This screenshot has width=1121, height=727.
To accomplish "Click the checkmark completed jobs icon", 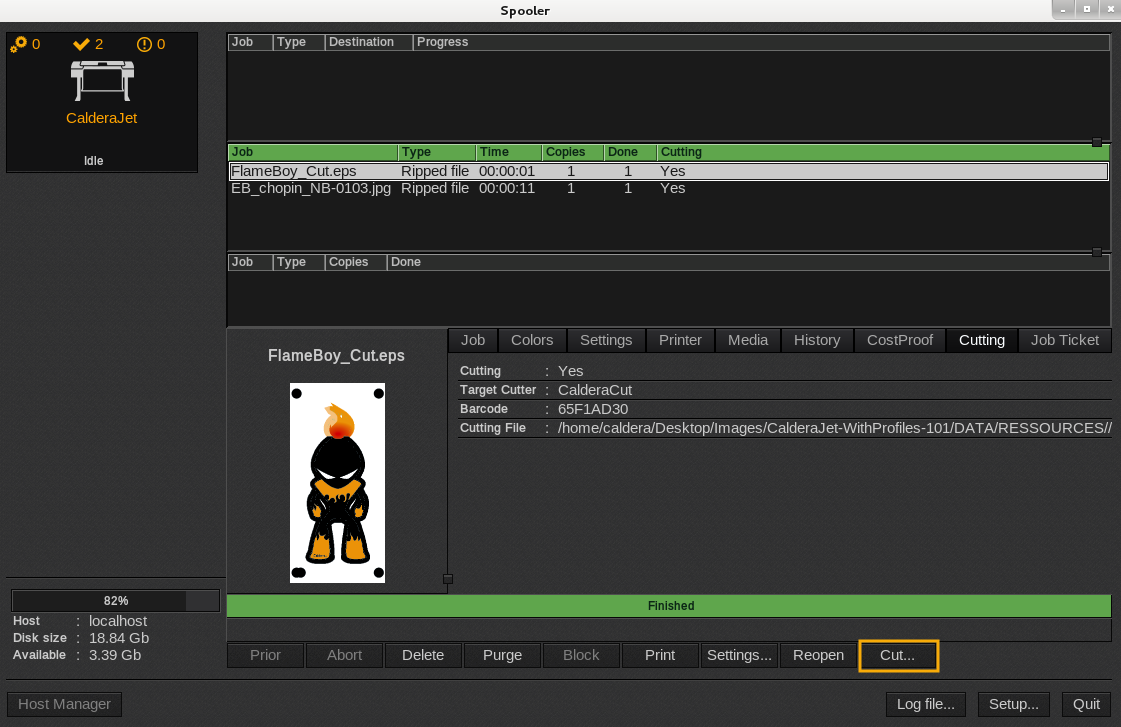I will tap(82, 44).
